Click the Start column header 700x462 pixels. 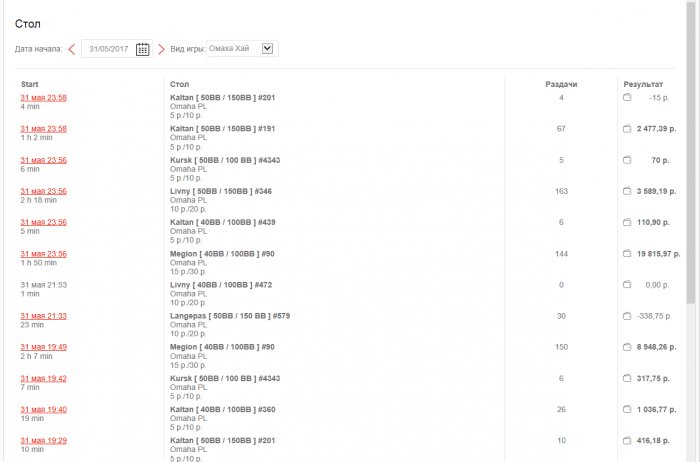tap(29, 84)
